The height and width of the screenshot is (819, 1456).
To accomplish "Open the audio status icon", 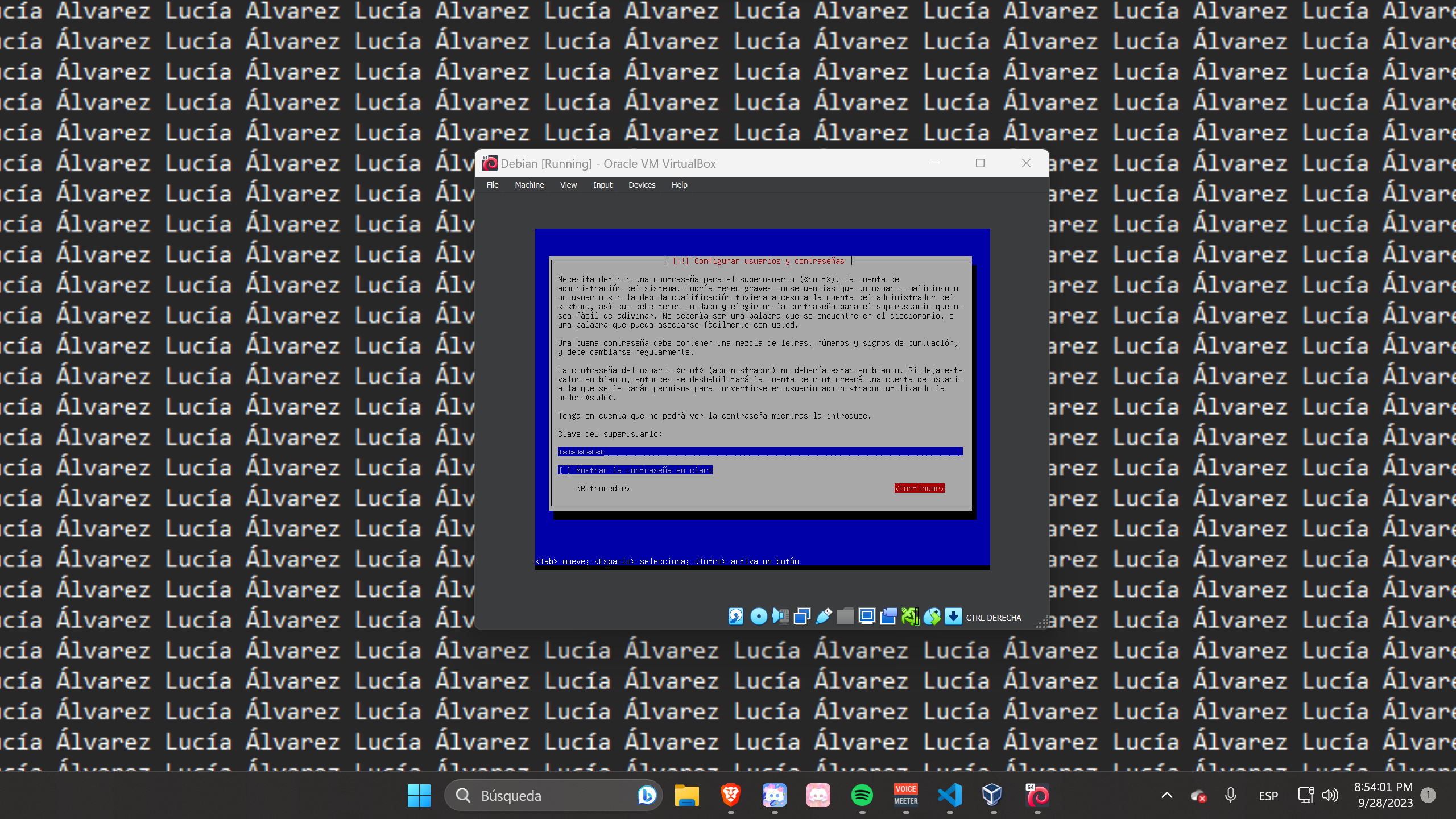I will coord(780,616).
